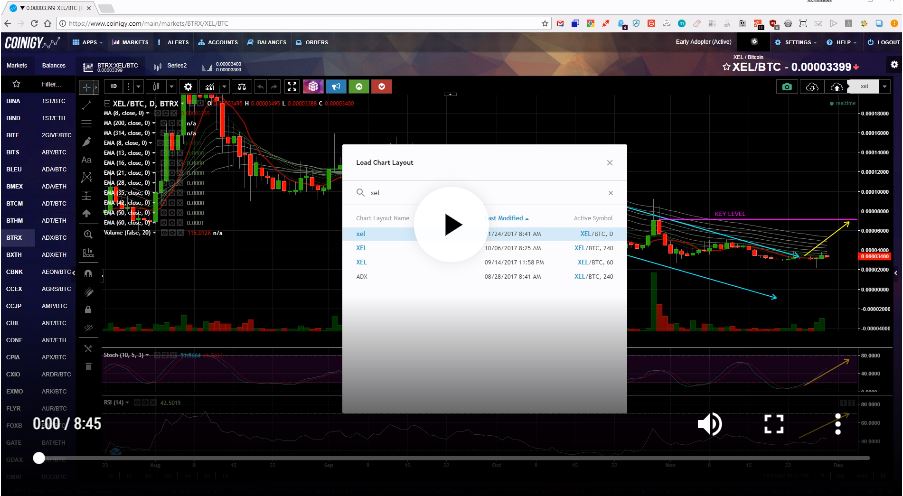The image size is (903, 496).
Task: Select the text annotation tool (Aa)
Action: point(87,160)
